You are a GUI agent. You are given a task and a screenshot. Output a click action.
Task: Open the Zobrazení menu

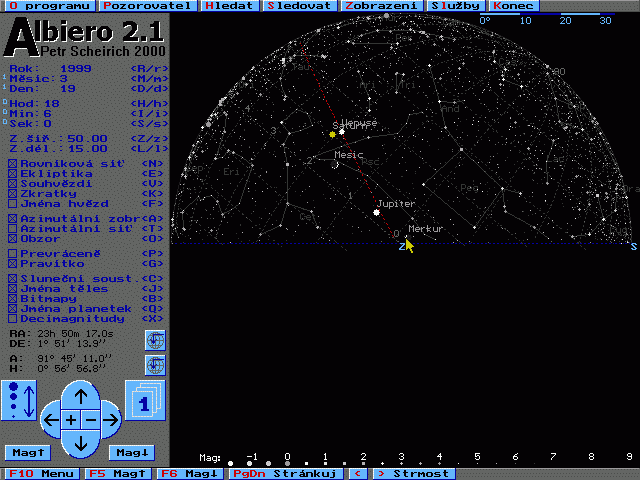click(381, 5)
